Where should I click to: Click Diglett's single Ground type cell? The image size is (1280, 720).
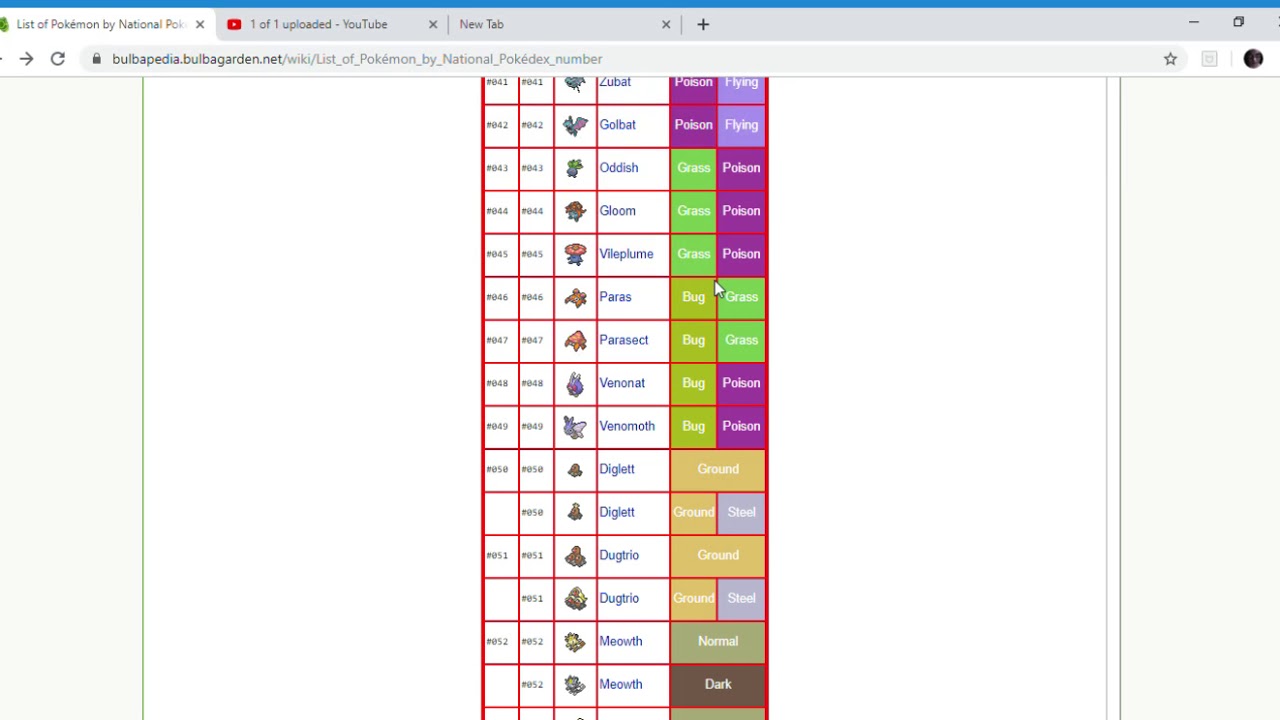click(718, 469)
